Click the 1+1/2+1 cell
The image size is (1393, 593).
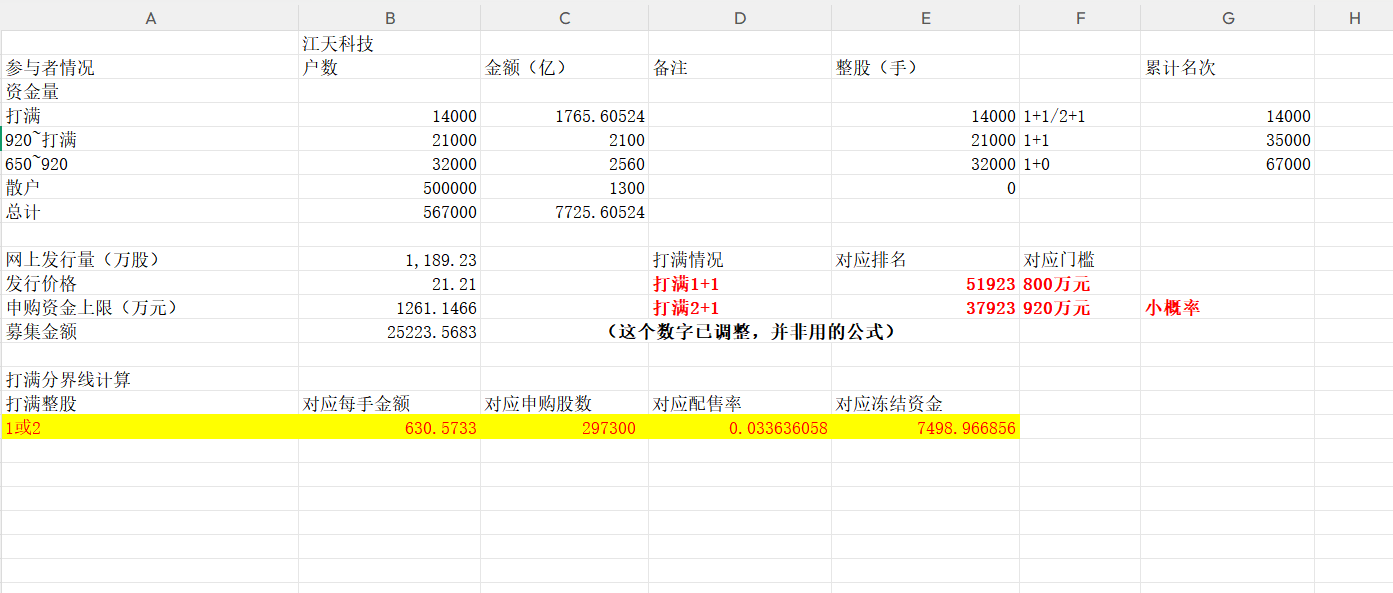pyautogui.click(x=1080, y=116)
